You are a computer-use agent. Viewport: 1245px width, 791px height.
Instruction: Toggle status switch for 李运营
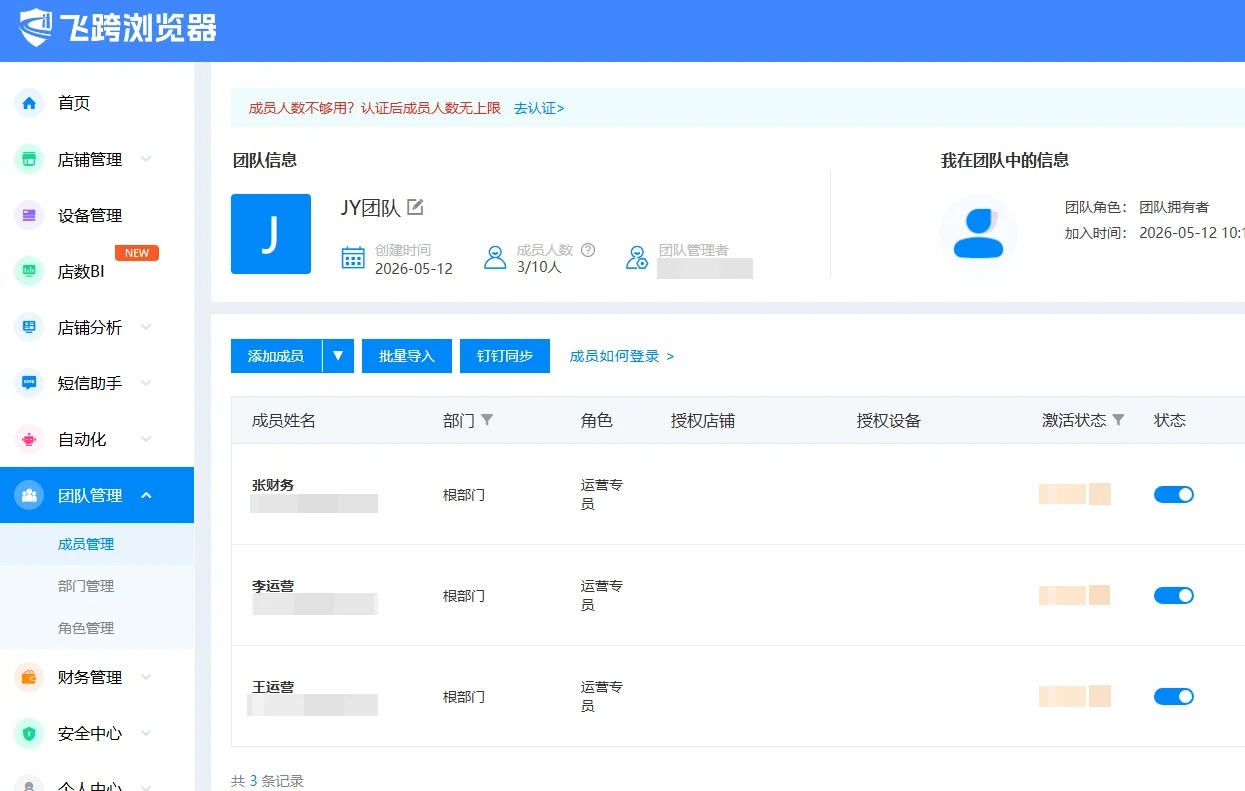1174,595
